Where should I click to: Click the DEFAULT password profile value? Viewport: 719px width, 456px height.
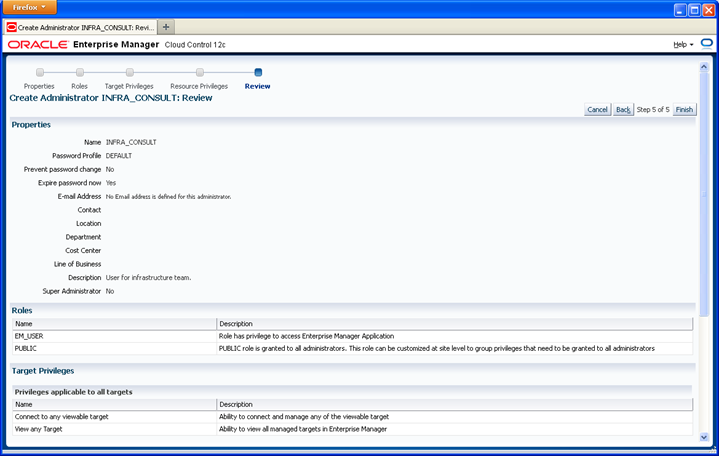pyautogui.click(x=119, y=156)
